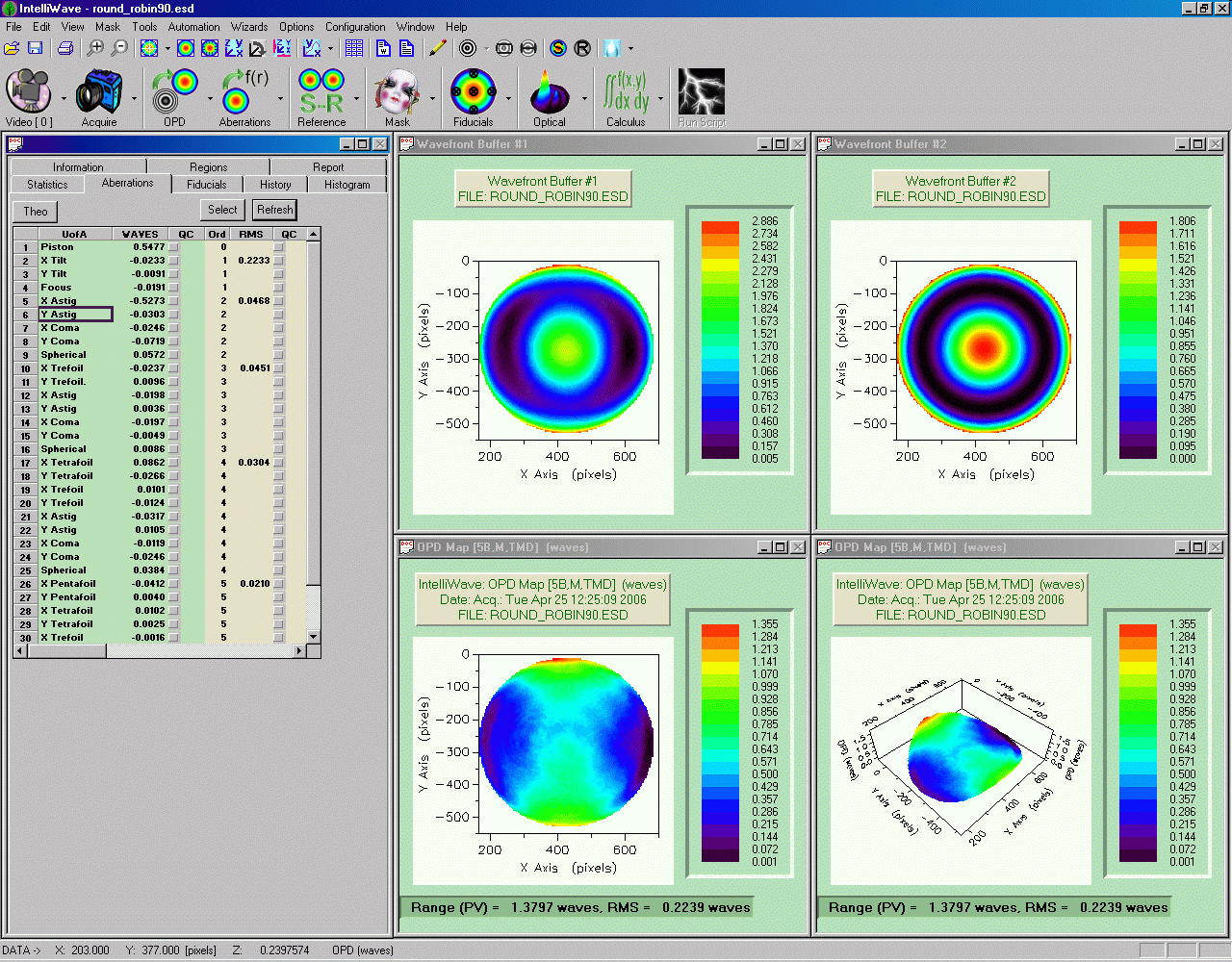Click the Wavefront Buffer #1 color scale bar
Image resolution: width=1232 pixels, height=962 pixels.
point(720,340)
